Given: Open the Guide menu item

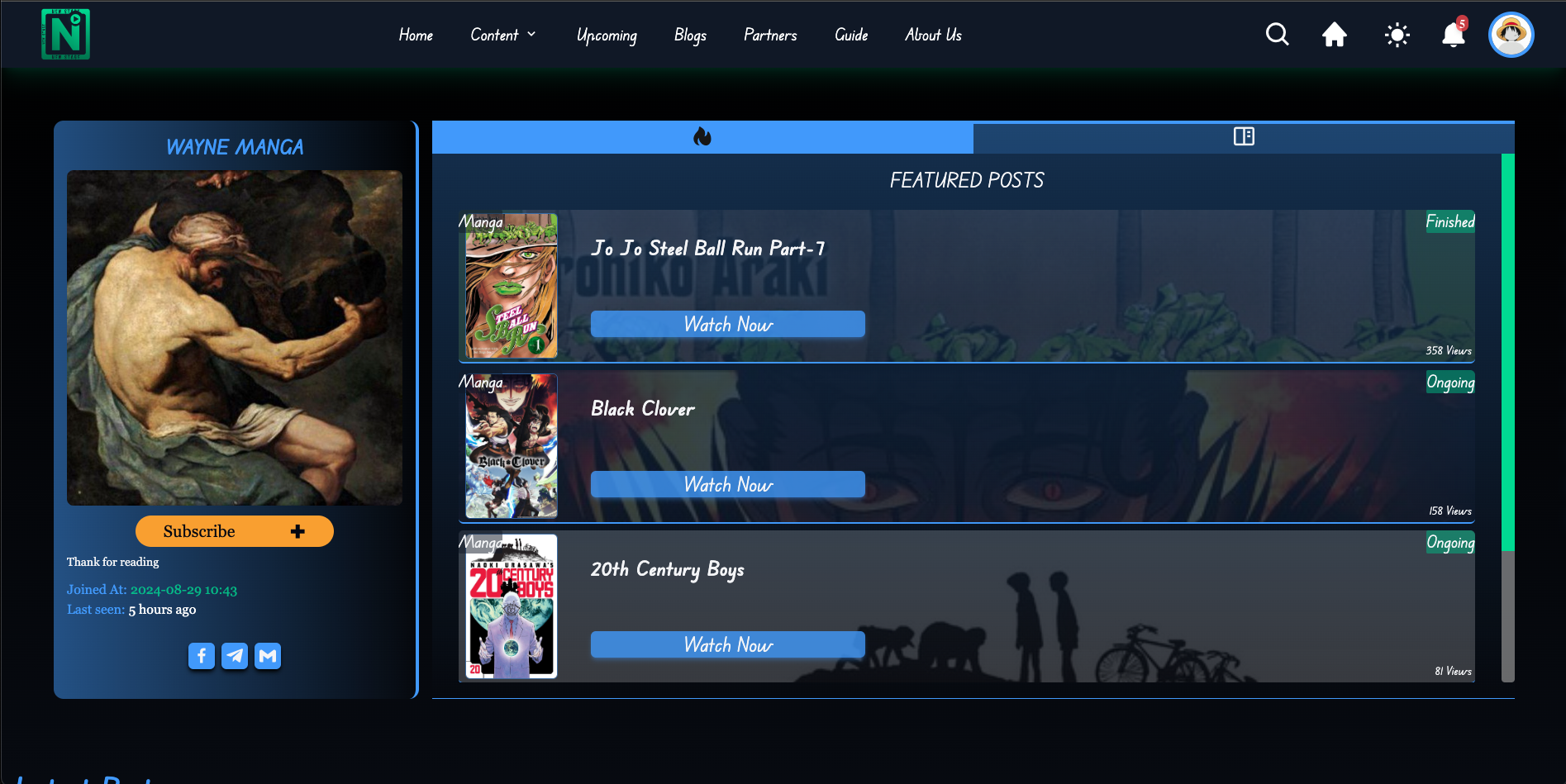Looking at the screenshot, I should click(x=851, y=35).
